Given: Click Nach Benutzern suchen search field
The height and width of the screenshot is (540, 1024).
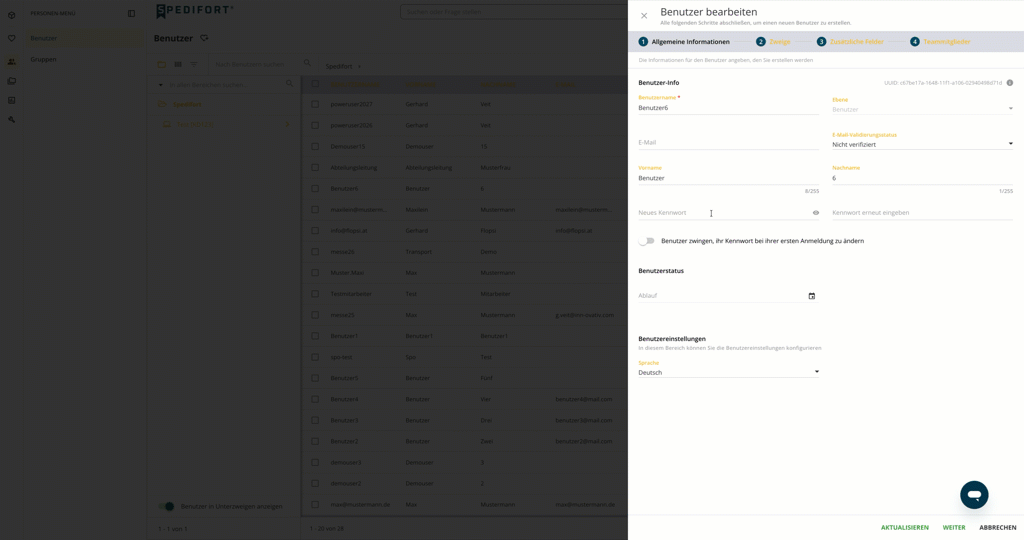Looking at the screenshot, I should click(x=257, y=64).
